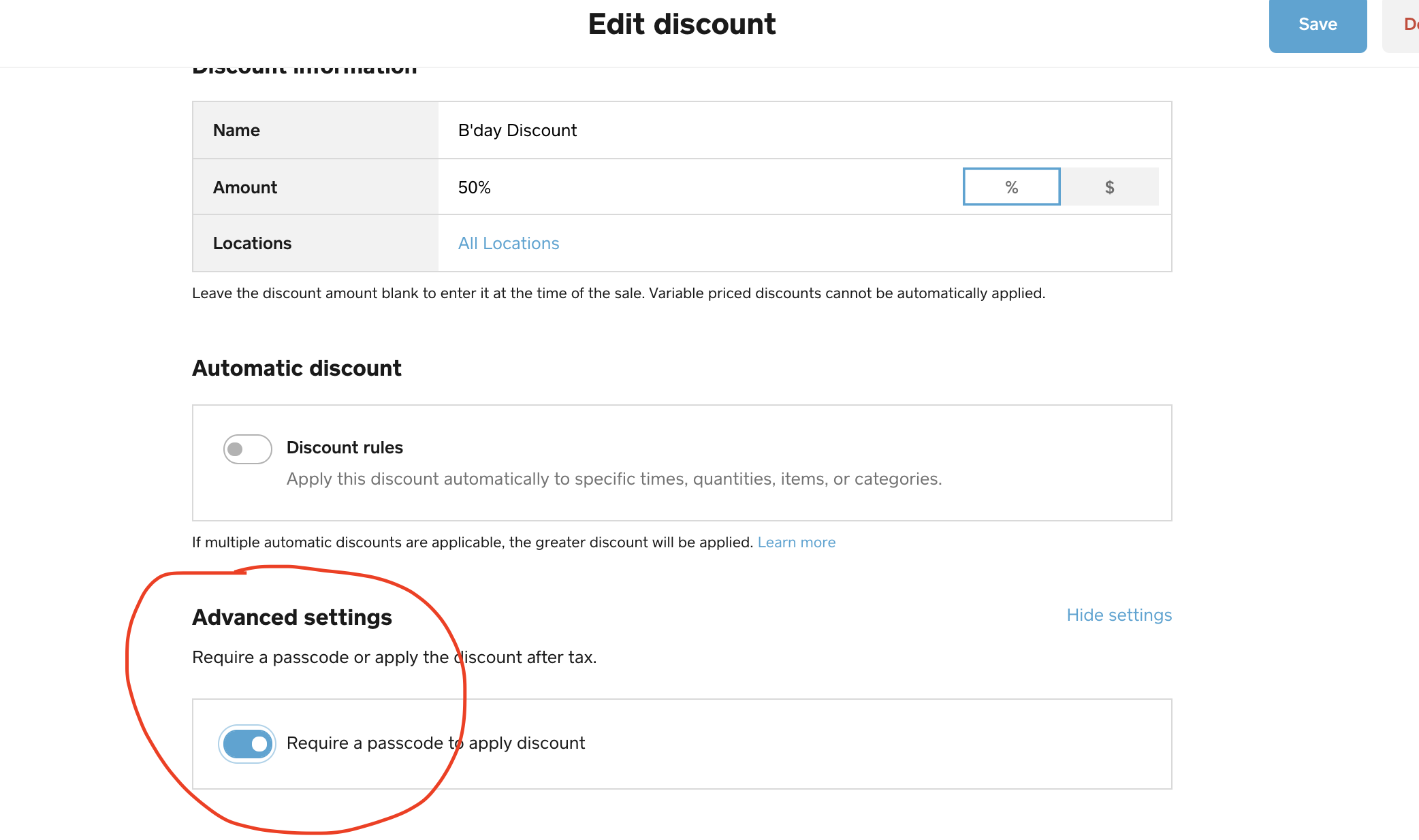Click the Name field containing B'day Discount
Screen dimensions: 1419x840
tap(803, 130)
